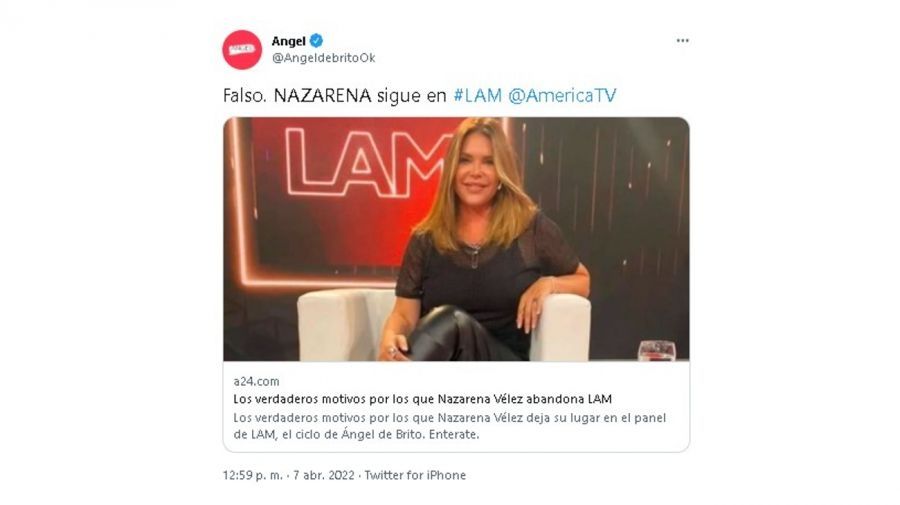This screenshot has width=900, height=505.
Task: Open the @AmericaTV mention
Action: 562,95
